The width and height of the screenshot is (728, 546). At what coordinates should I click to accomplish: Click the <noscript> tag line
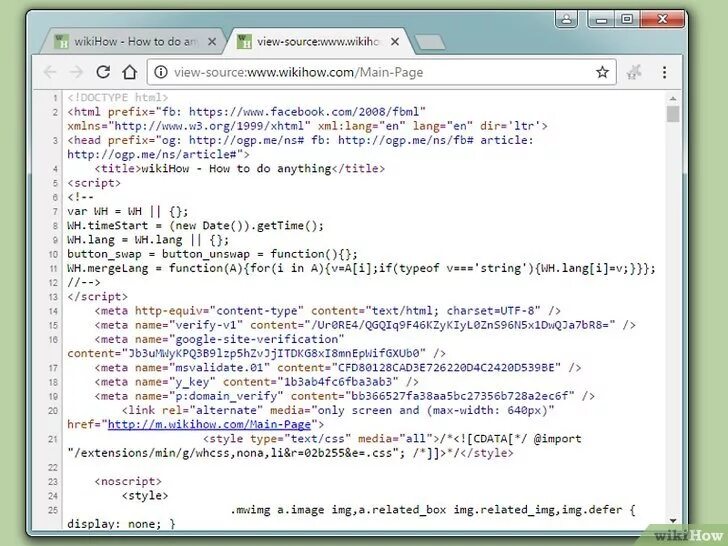click(x=128, y=481)
